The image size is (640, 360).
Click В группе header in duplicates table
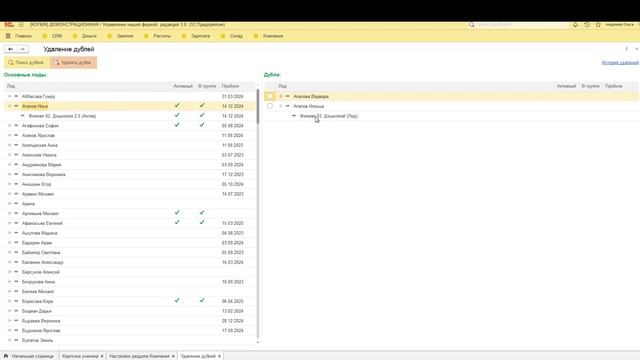point(590,86)
